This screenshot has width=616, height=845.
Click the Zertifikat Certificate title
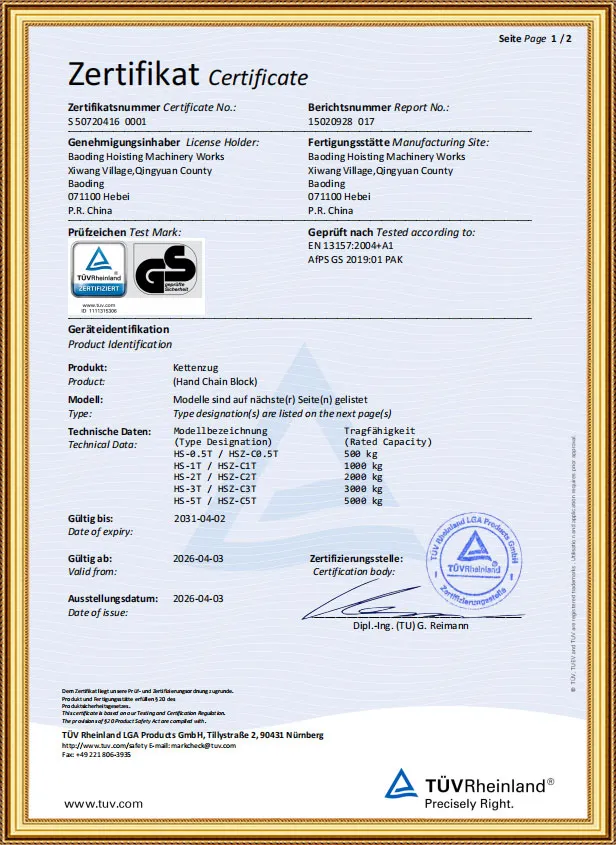188,74
